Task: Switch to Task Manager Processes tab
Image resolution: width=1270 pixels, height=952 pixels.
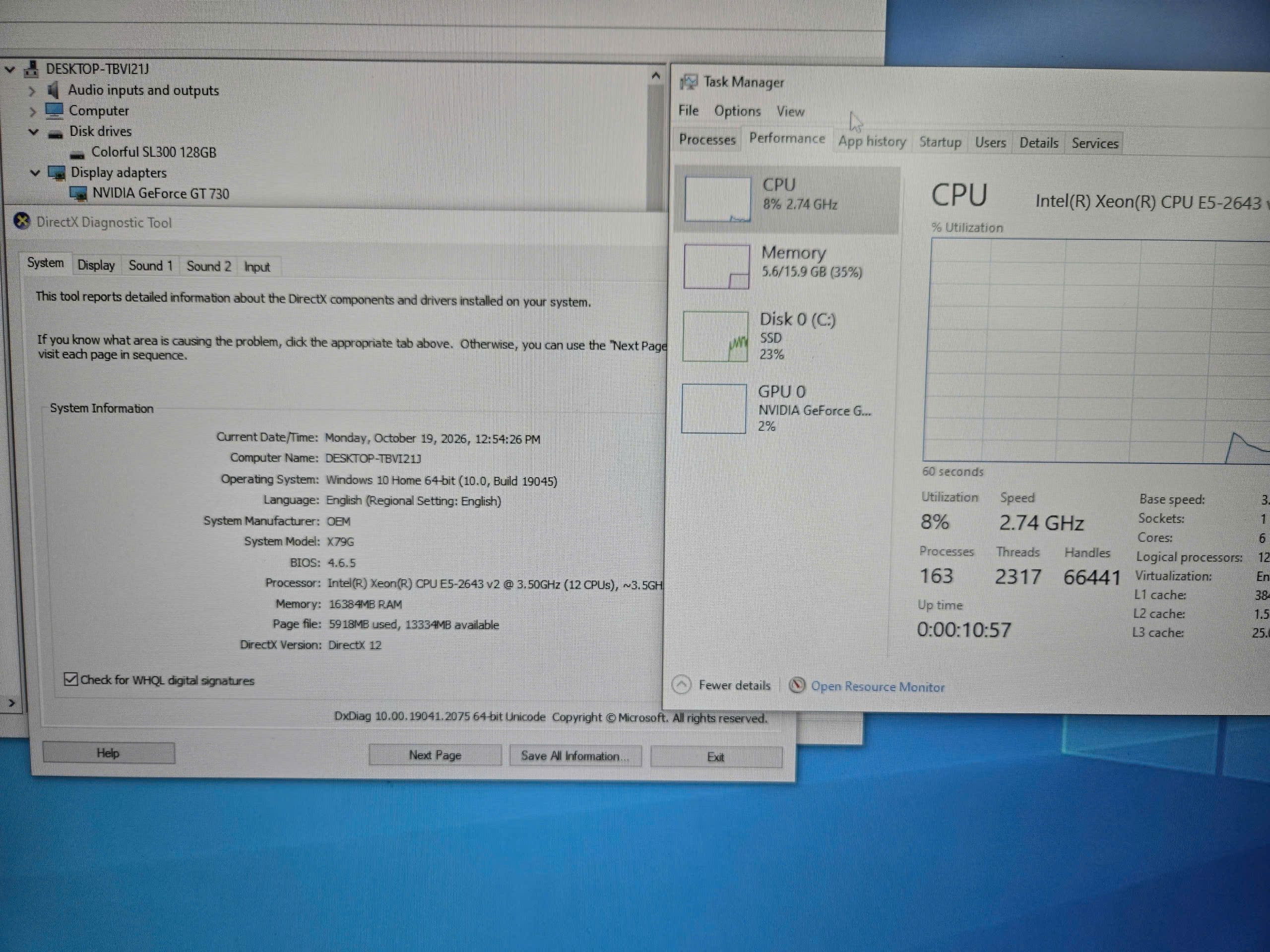Action: (707, 139)
